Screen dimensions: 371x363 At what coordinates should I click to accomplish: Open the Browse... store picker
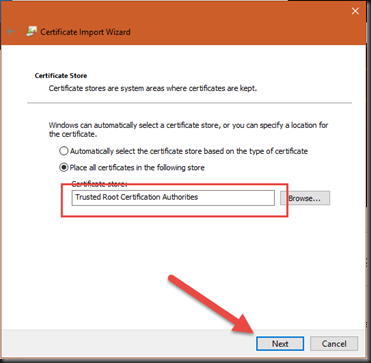tap(305, 198)
